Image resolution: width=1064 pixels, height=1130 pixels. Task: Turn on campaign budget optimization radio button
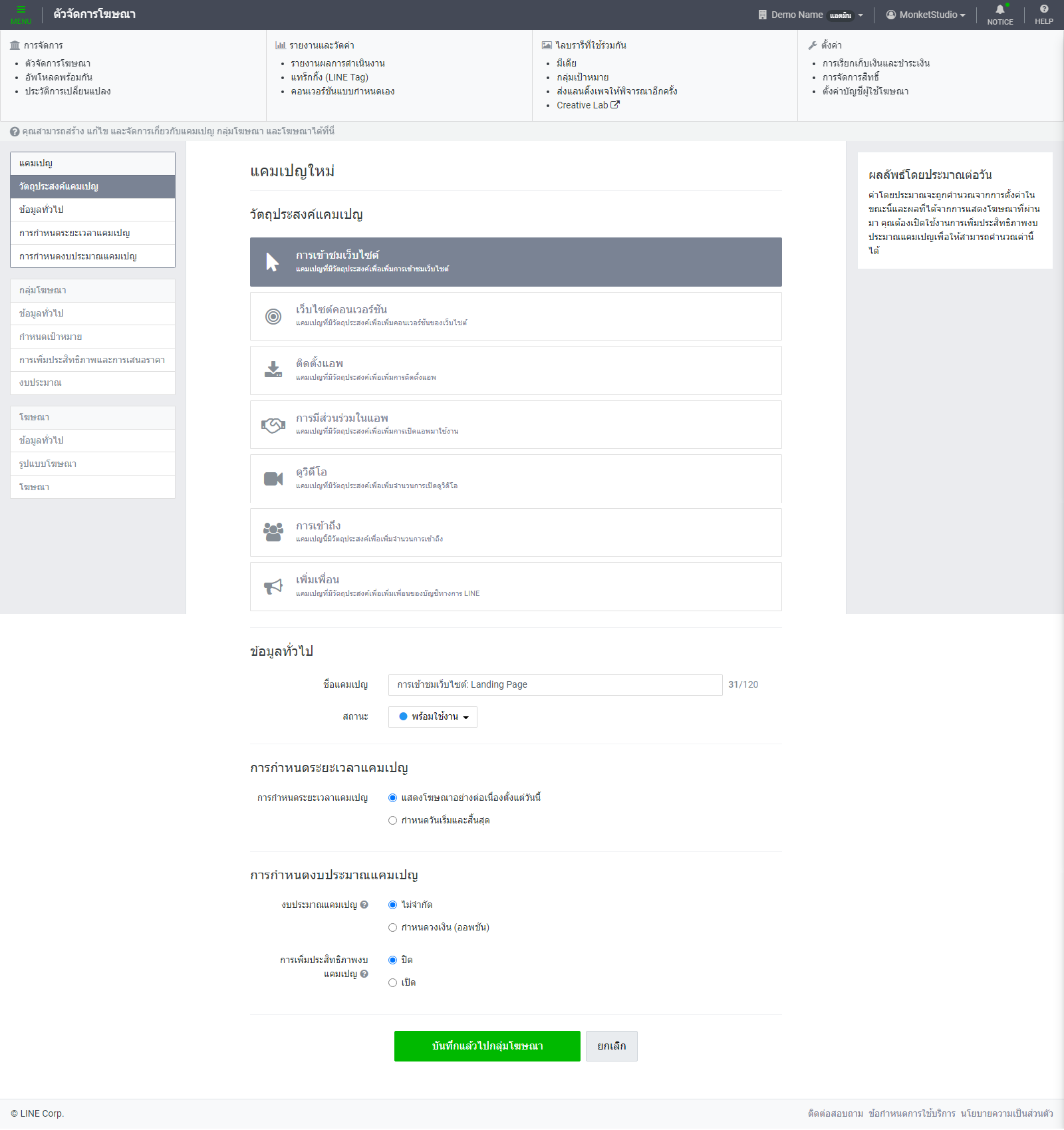pyautogui.click(x=393, y=983)
